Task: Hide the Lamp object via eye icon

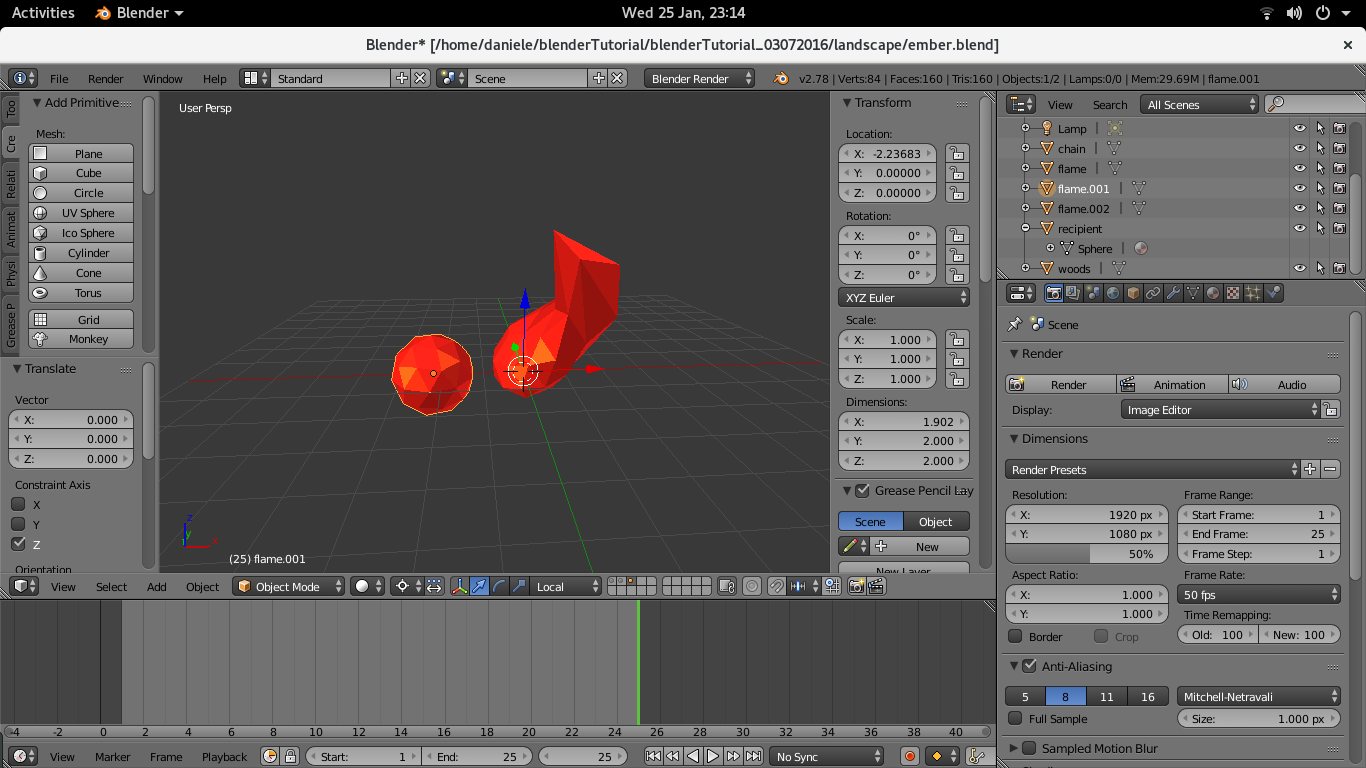Action: pos(1300,128)
